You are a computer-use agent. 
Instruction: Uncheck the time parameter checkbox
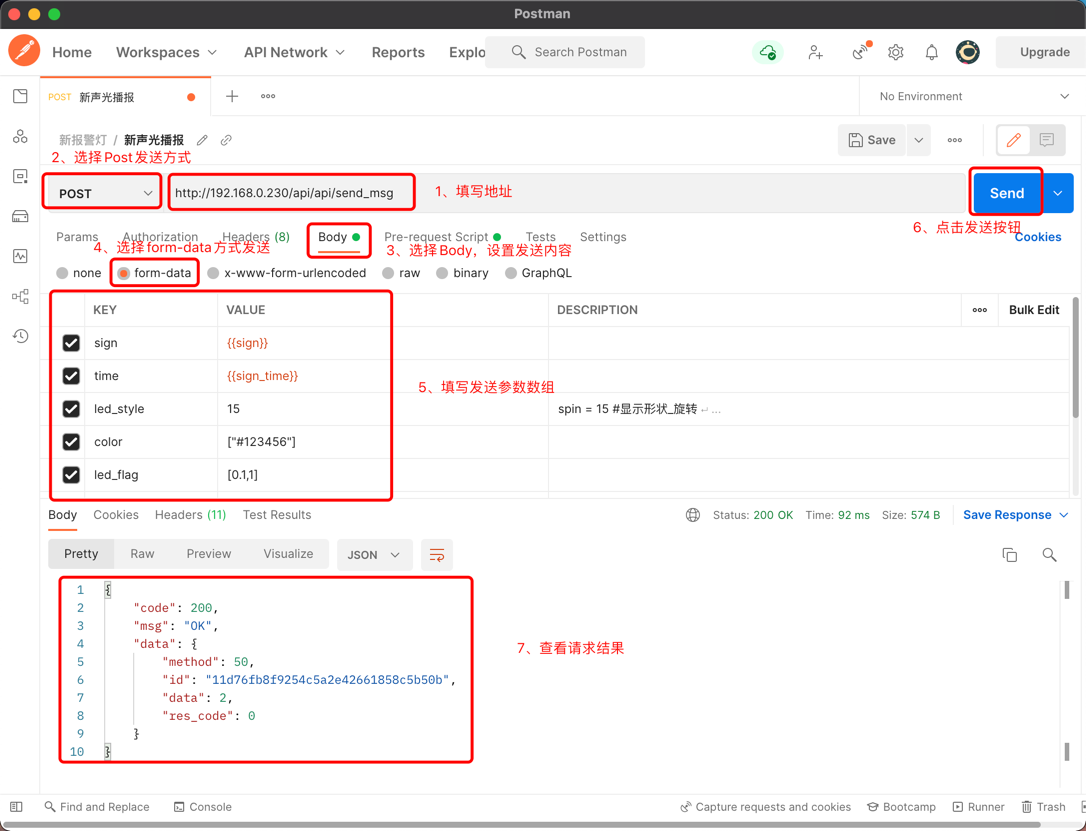[71, 376]
